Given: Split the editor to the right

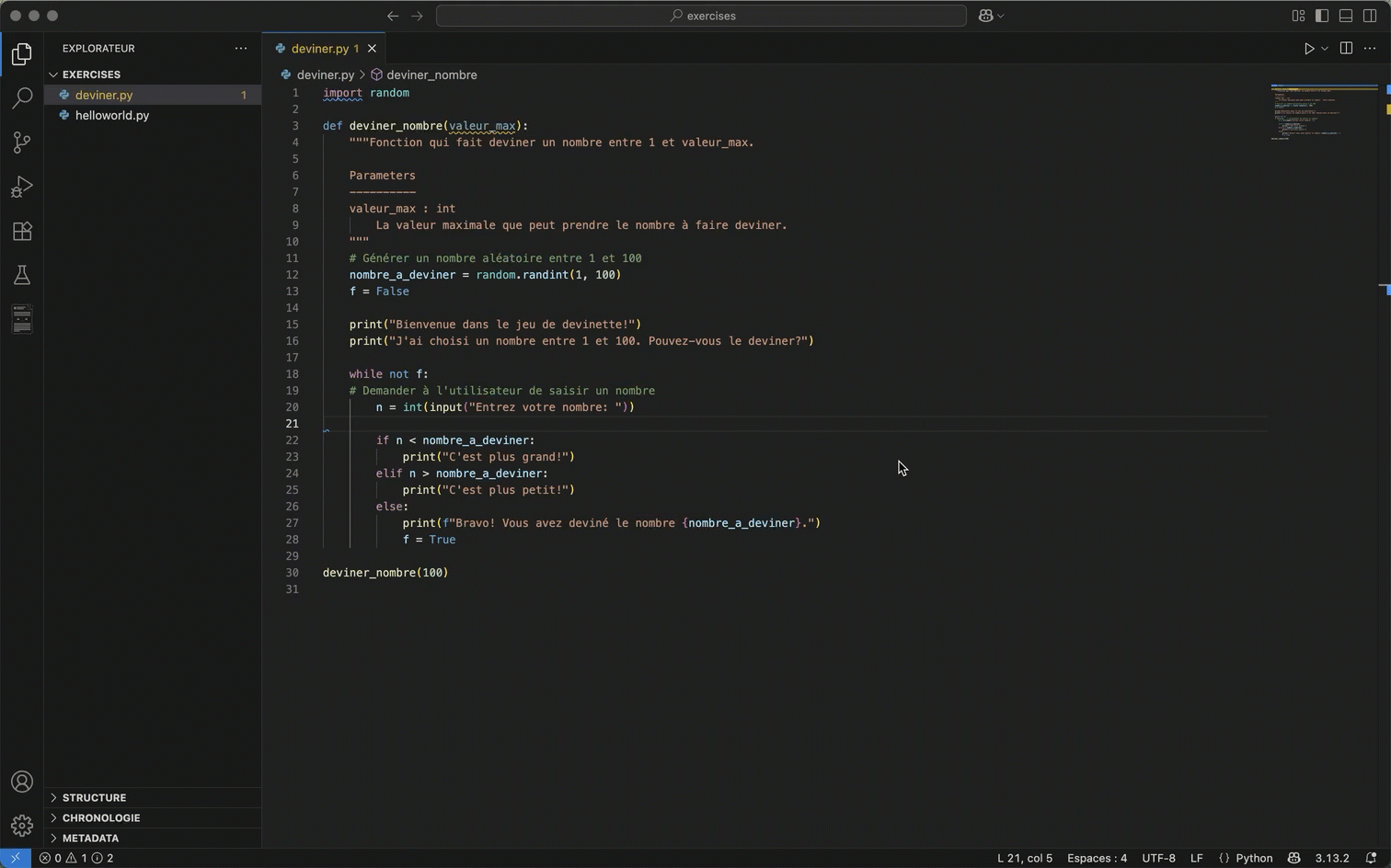Looking at the screenshot, I should coord(1346,49).
